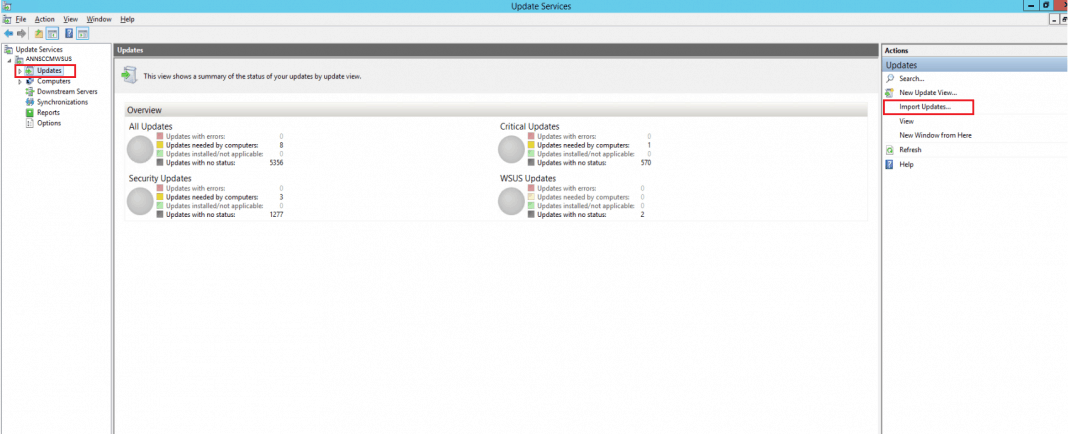This screenshot has width=1068, height=434.
Task: Open the Reports node in the tree
Action: [x=48, y=112]
